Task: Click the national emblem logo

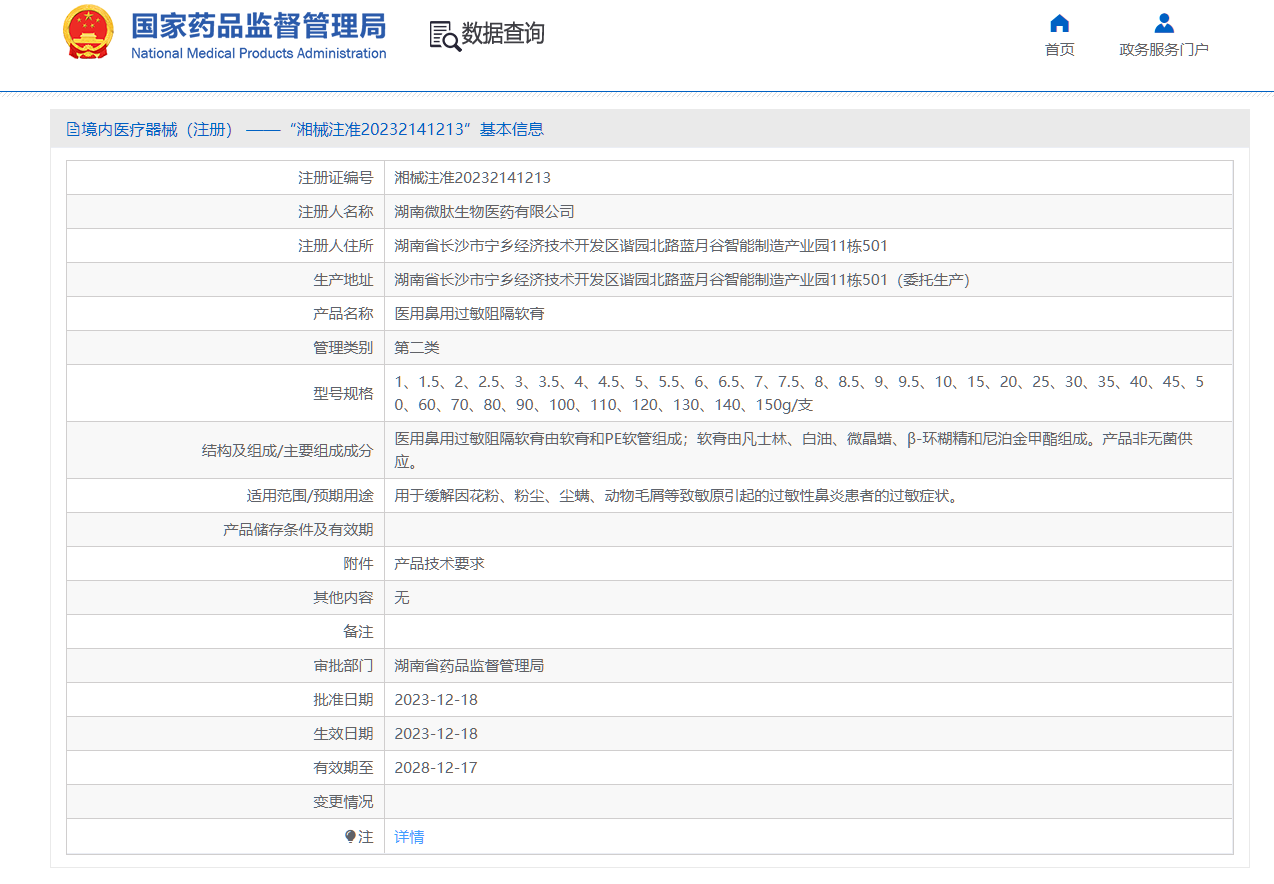Action: click(x=89, y=33)
